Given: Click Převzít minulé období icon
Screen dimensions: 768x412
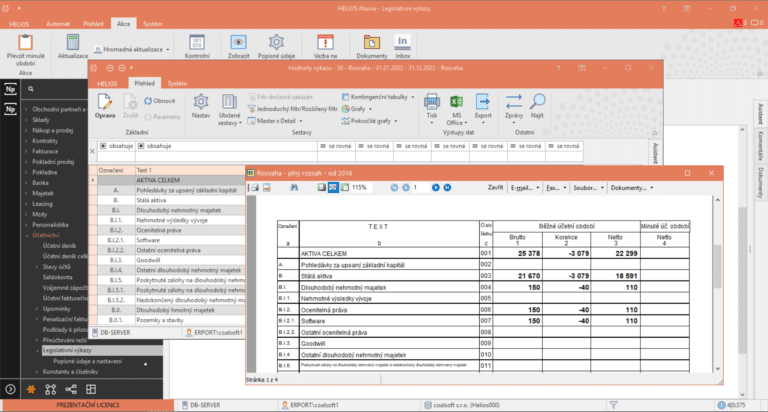Looking at the screenshot, I should click(x=25, y=42).
